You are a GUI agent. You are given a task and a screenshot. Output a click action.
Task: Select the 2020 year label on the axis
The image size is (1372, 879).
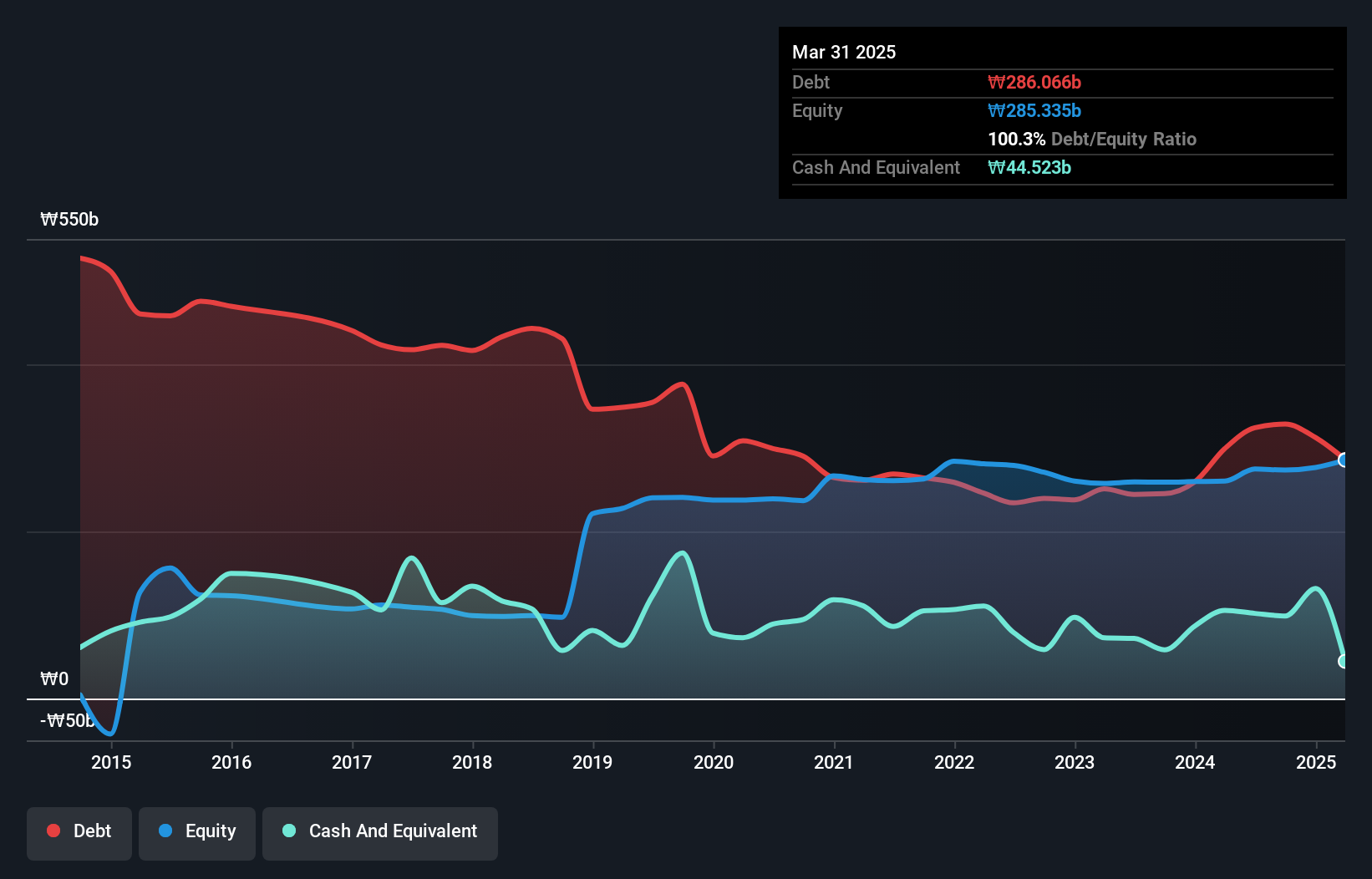[714, 762]
